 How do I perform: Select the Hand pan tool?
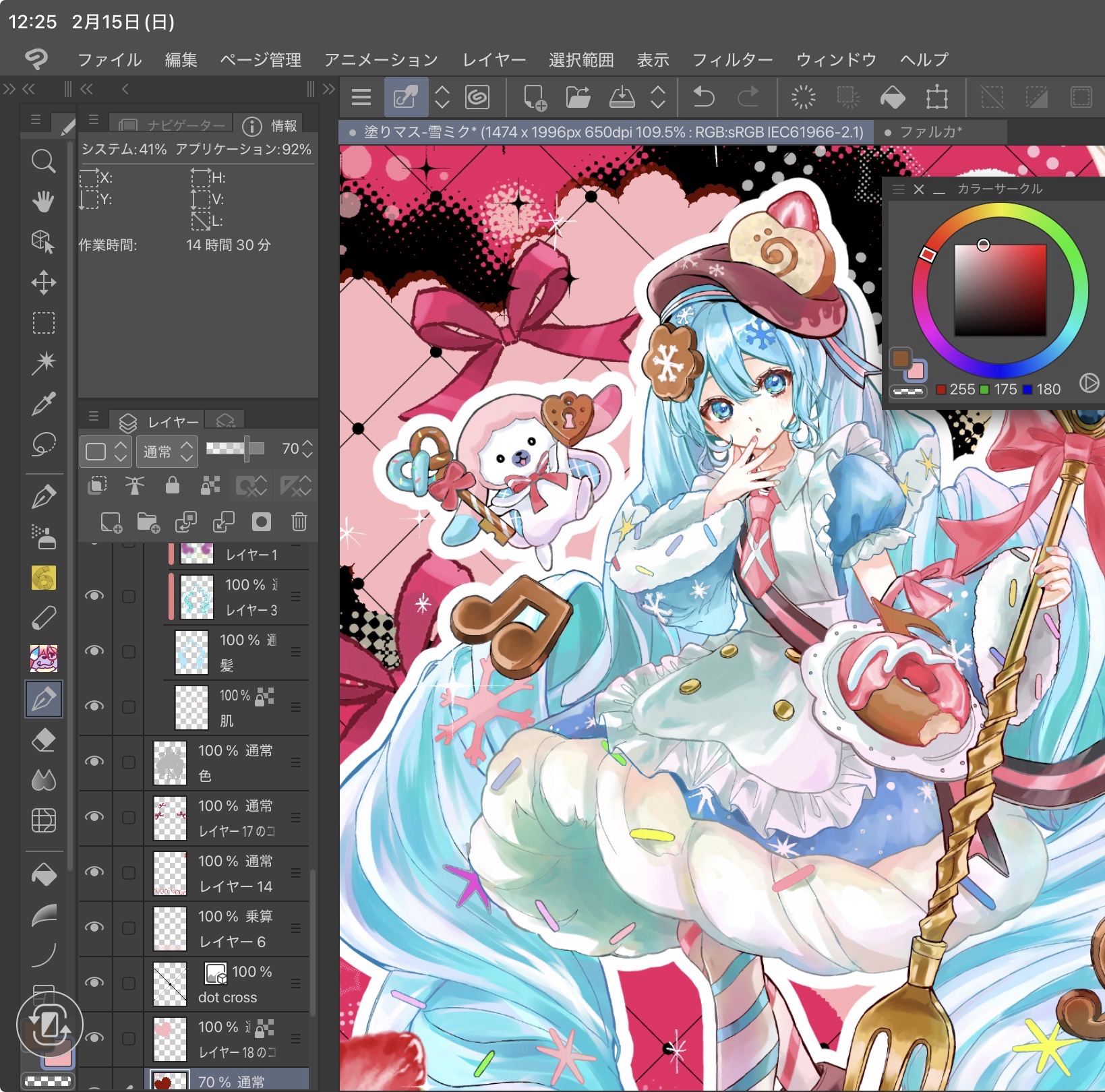coord(44,202)
